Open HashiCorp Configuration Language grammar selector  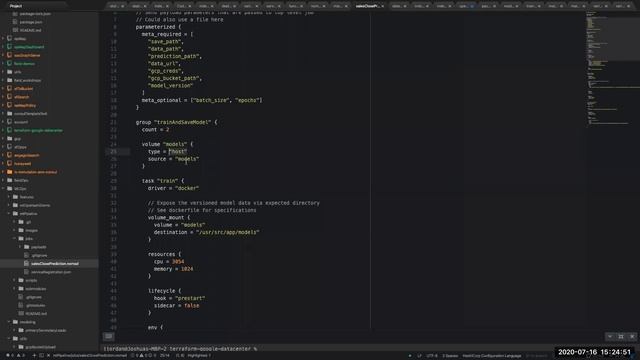click(491, 356)
